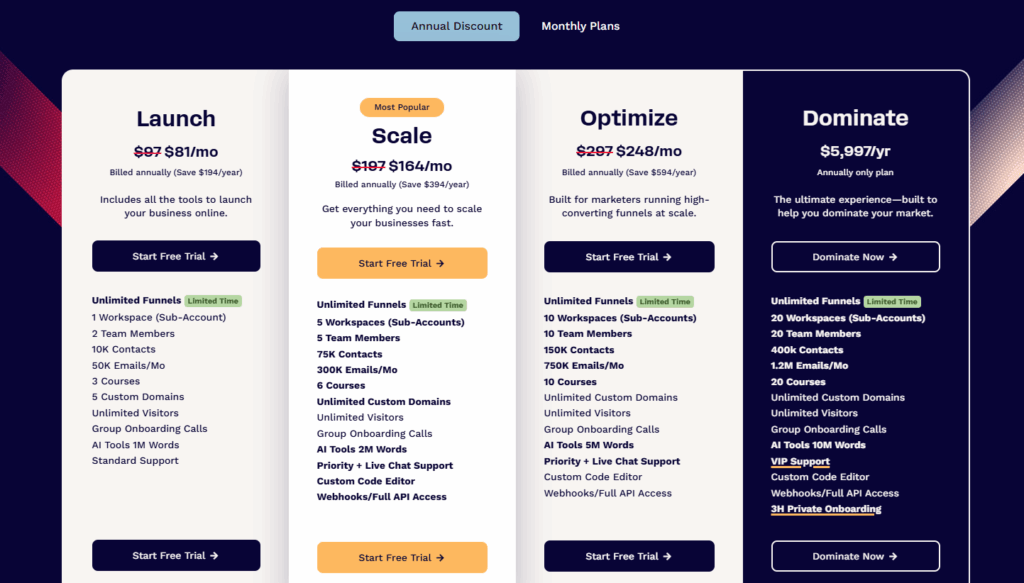Screen dimensions: 1024x583
Task: Click top Start Free Trial for Scale plan
Action: 402,263
